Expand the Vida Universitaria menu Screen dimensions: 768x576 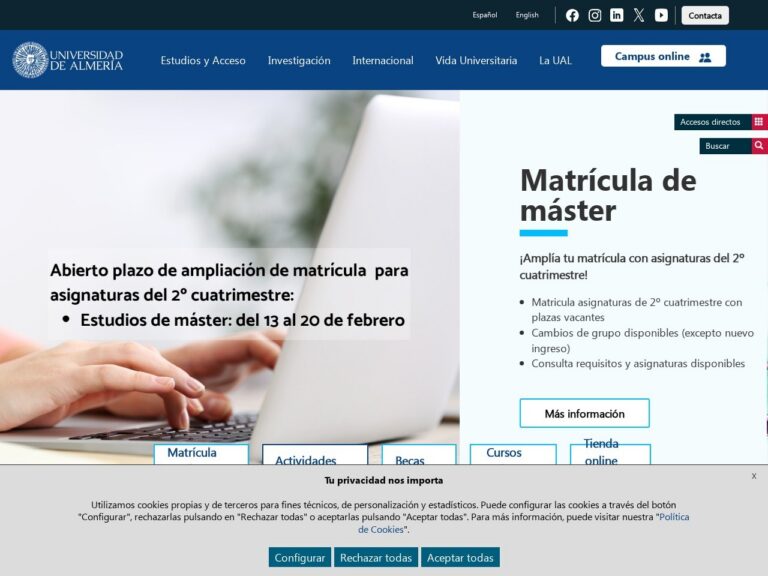[x=476, y=60]
